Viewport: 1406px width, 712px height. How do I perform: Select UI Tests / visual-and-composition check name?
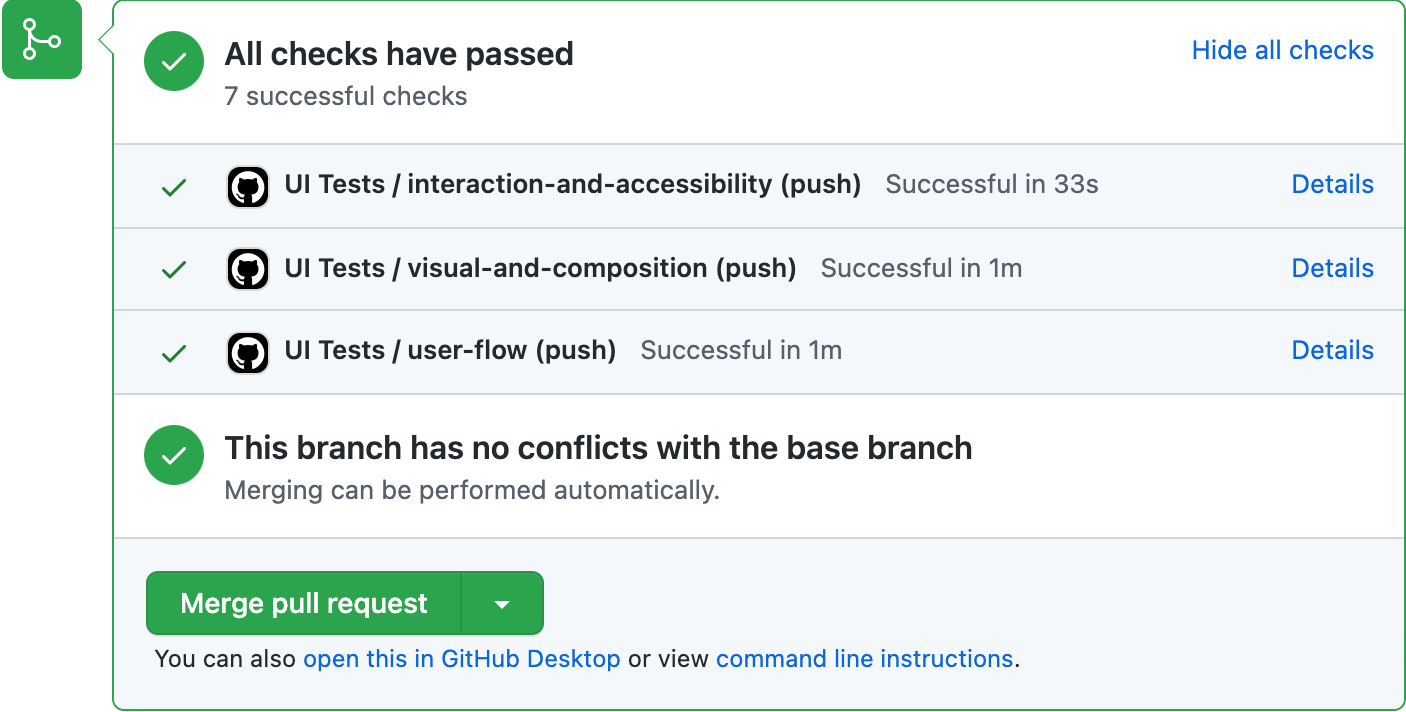[x=540, y=268]
